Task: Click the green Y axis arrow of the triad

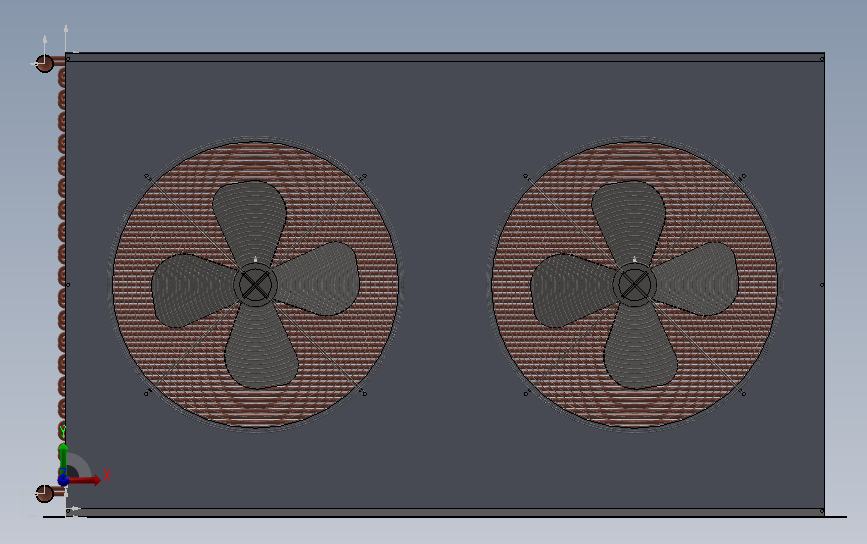Action: pos(63,457)
